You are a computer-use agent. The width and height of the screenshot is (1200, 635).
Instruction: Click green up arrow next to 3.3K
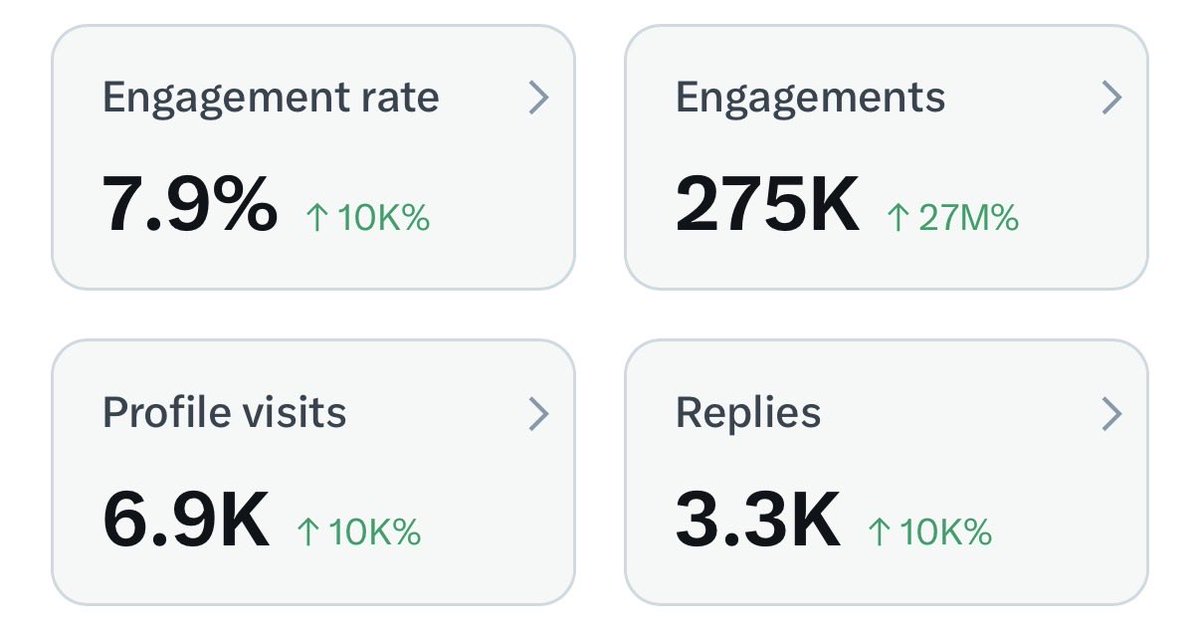(x=879, y=533)
